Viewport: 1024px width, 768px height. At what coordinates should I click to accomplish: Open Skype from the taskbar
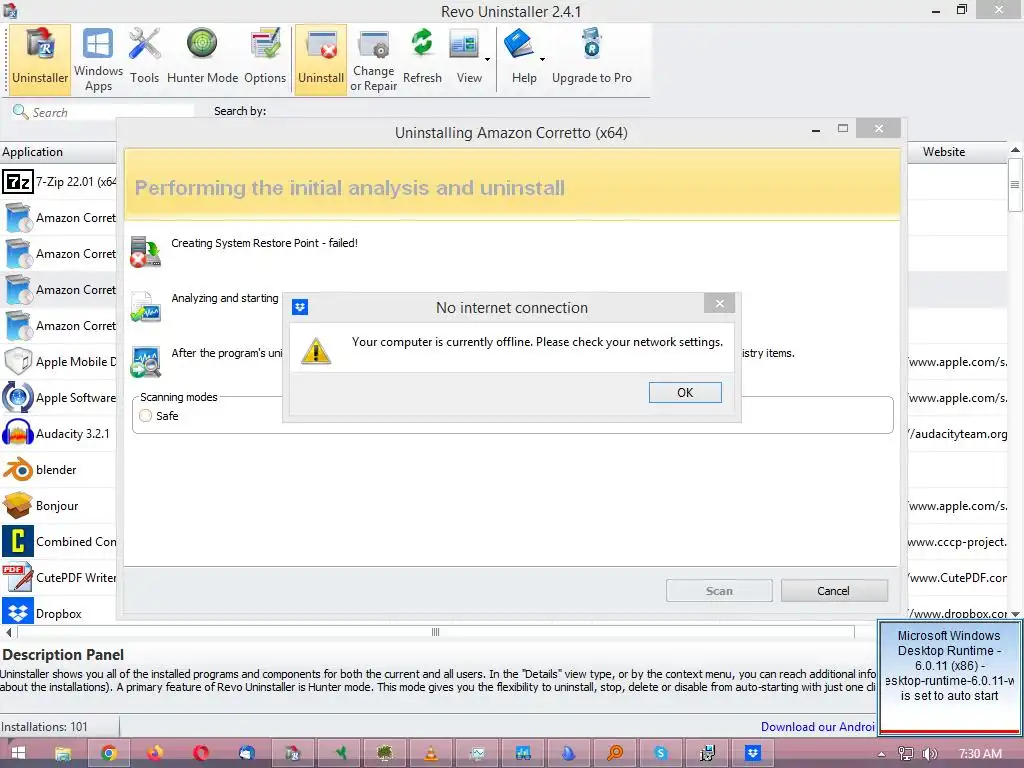coord(660,753)
